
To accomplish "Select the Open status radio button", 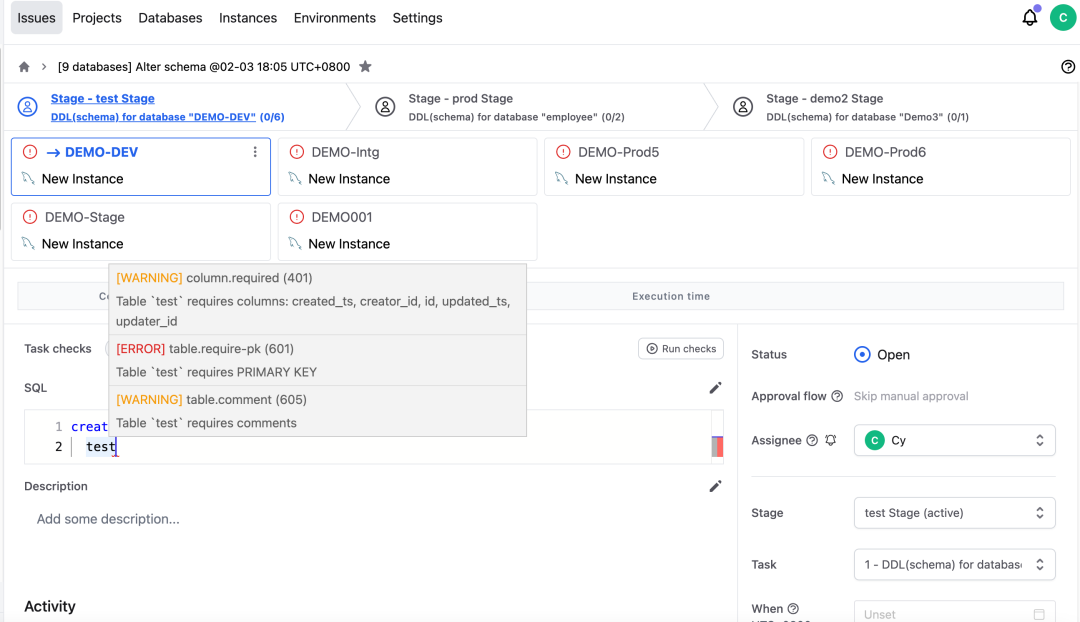I will (862, 355).
